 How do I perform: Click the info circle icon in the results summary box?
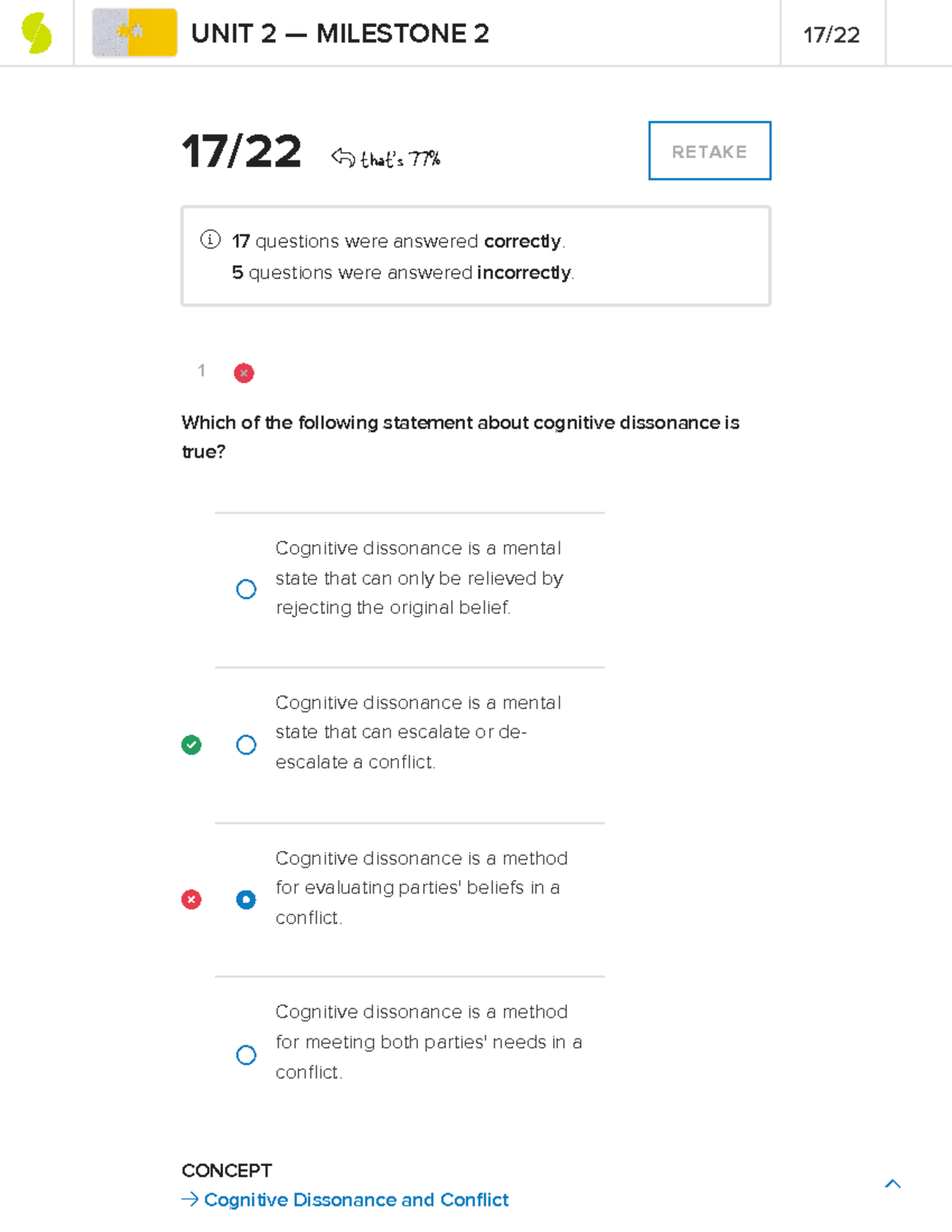click(209, 240)
